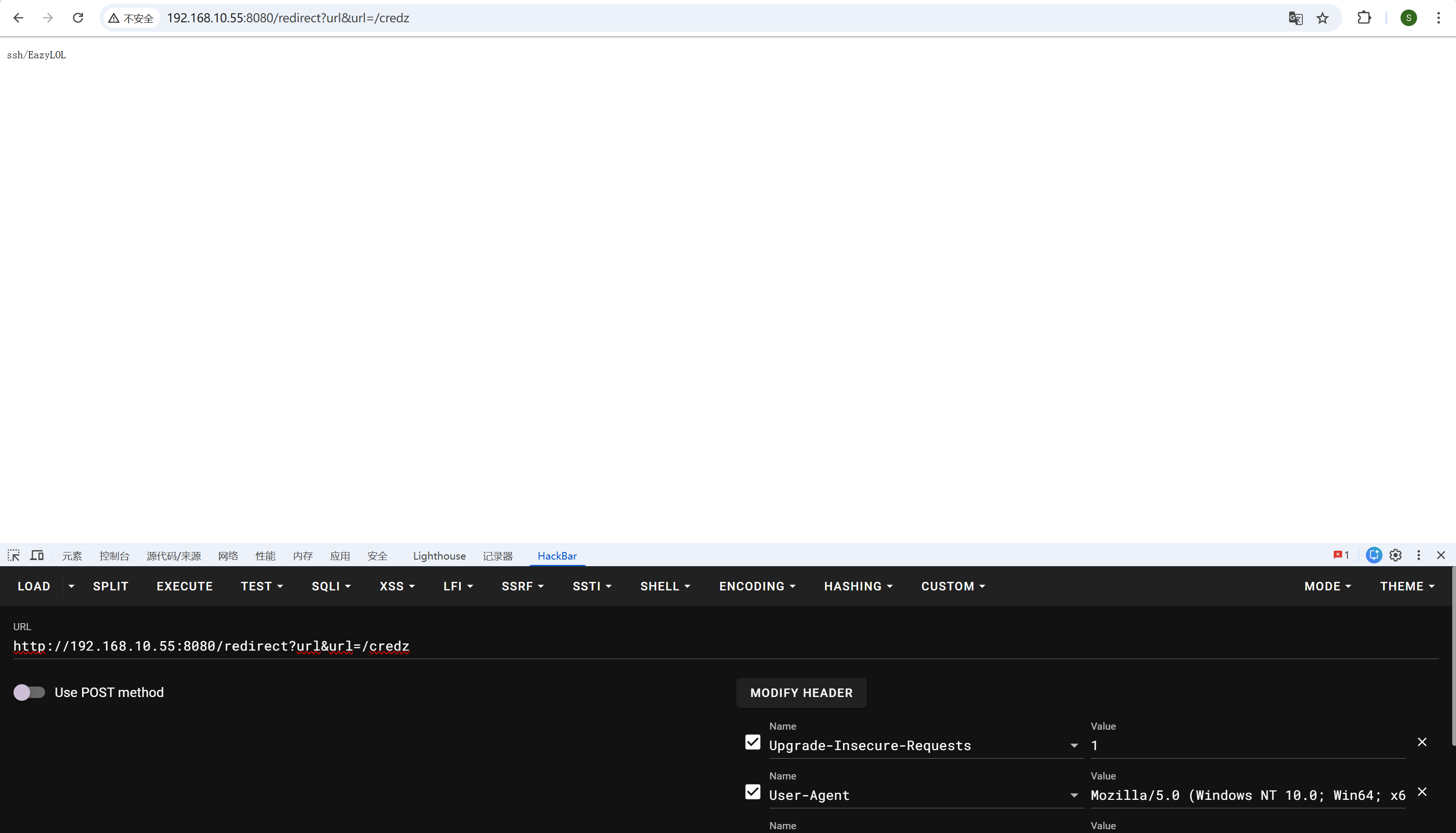Open the 网络 (Network) DevTools tab

[x=228, y=555]
